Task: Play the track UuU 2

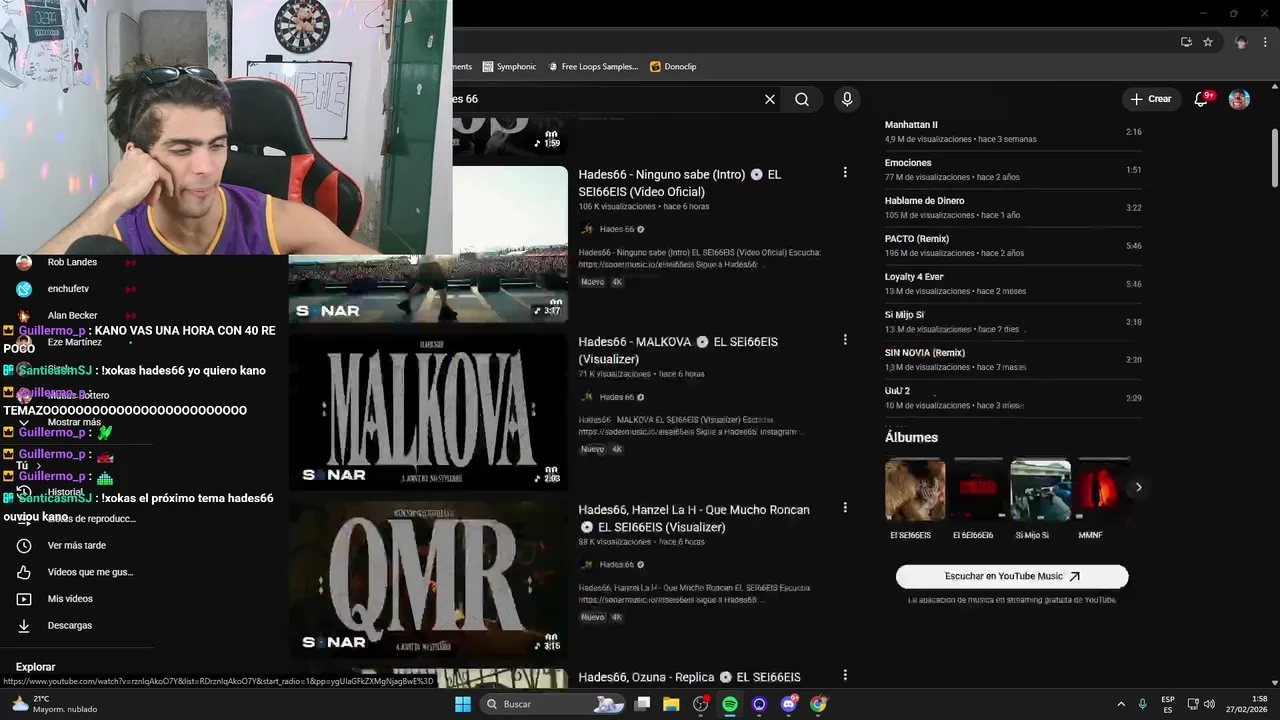Action: [x=1013, y=398]
